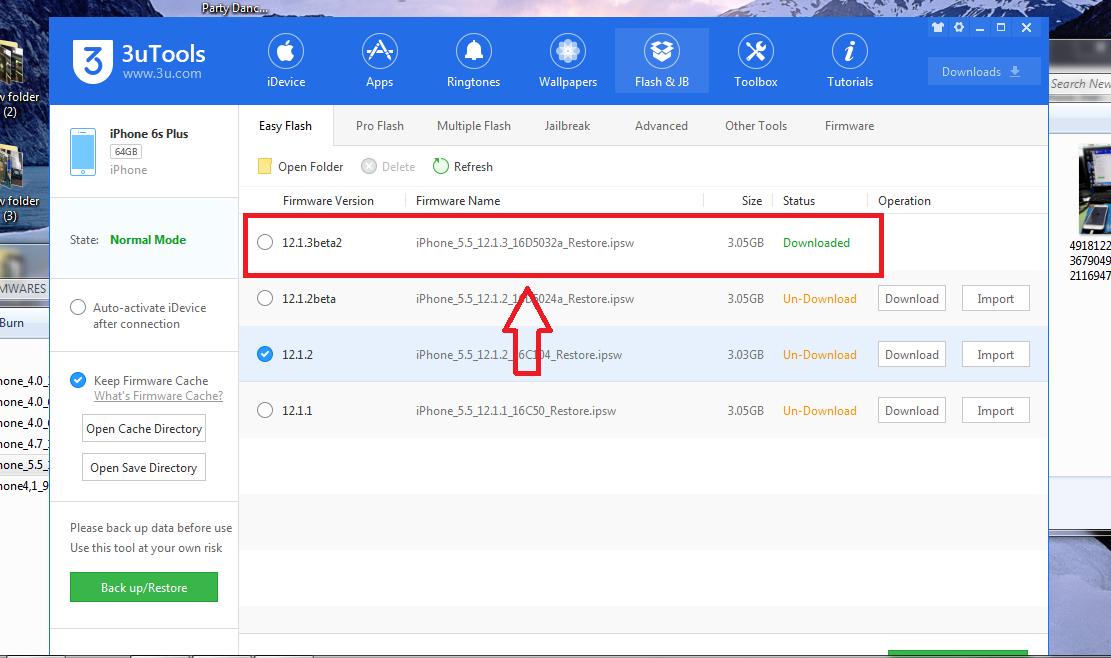Toggle Keep Firmware Cache option

point(78,380)
